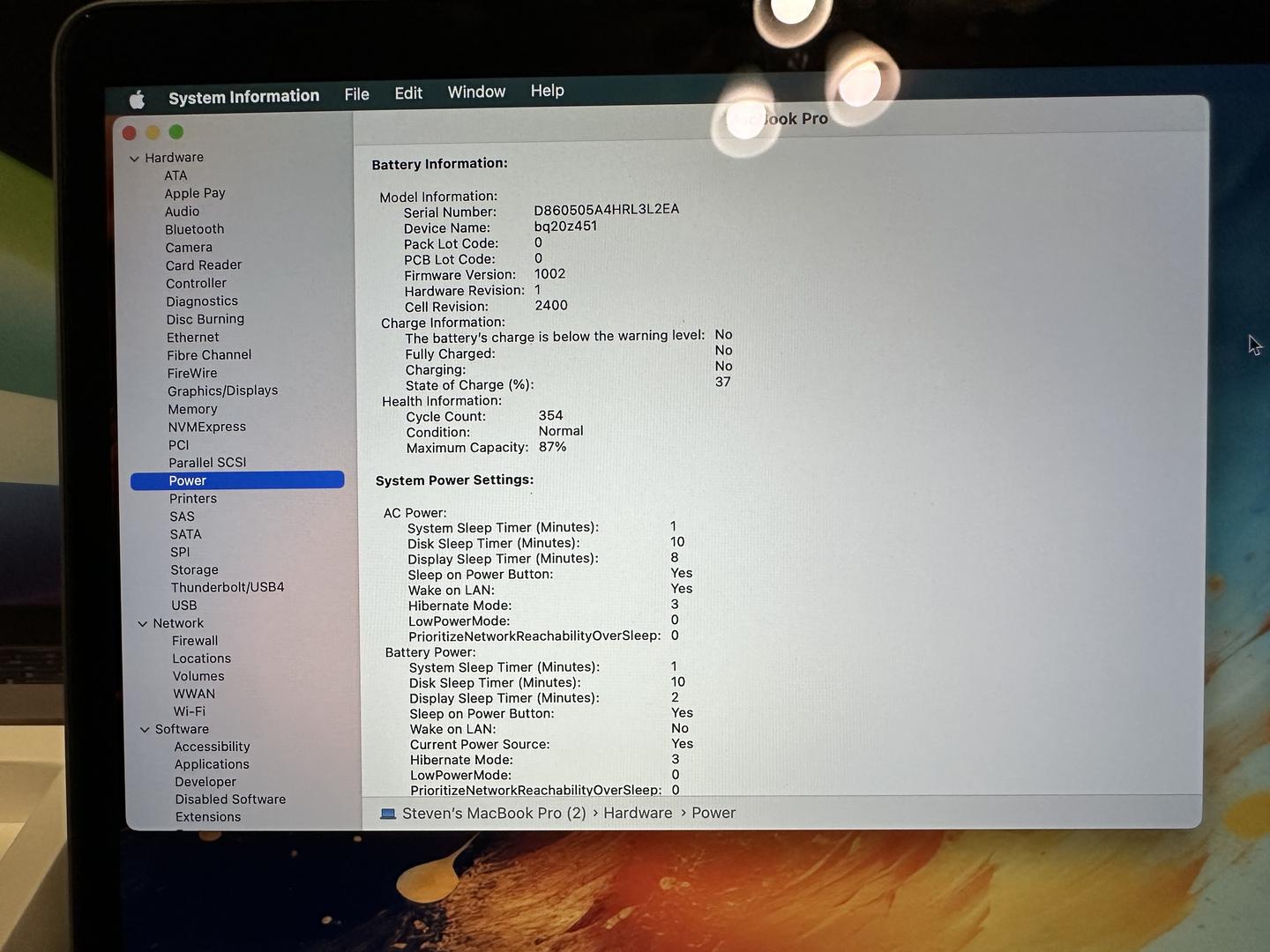Select Memory in the sidebar
This screenshot has height=952, width=1270.
coord(192,409)
